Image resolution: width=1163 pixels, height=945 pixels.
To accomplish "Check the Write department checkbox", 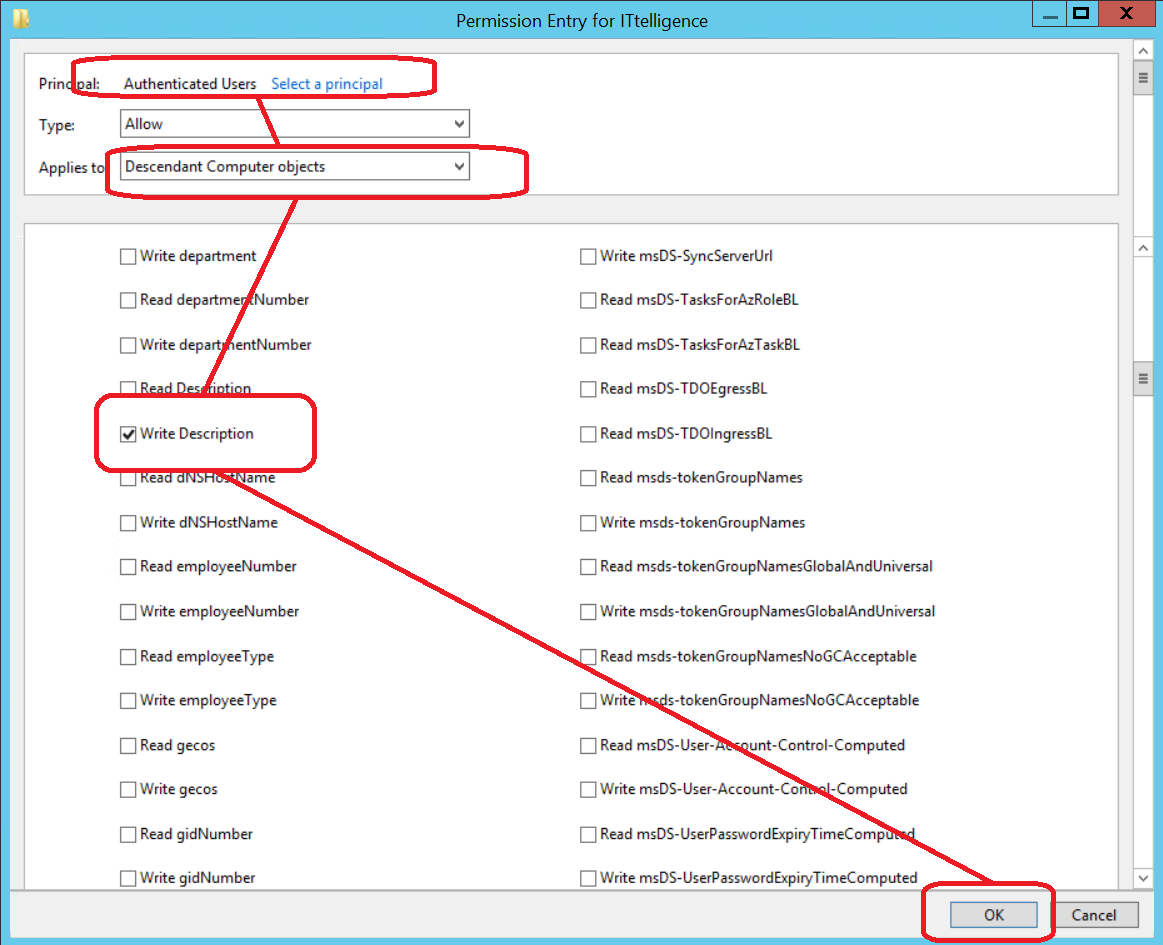I will (x=128, y=257).
